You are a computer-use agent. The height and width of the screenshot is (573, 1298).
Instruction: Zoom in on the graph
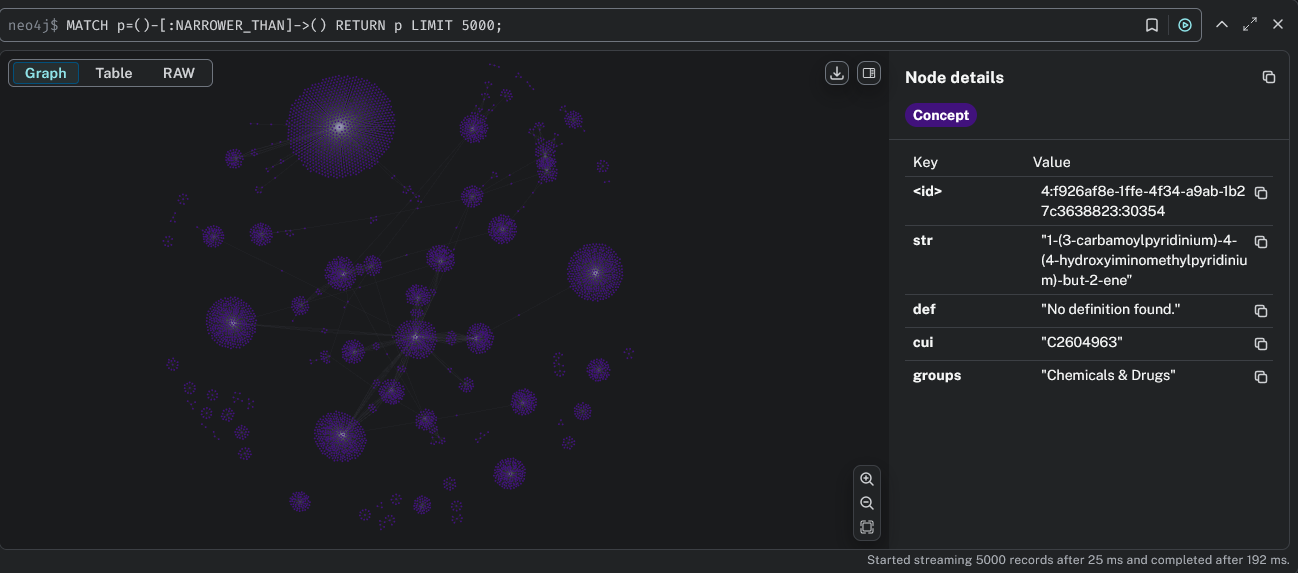[867, 479]
